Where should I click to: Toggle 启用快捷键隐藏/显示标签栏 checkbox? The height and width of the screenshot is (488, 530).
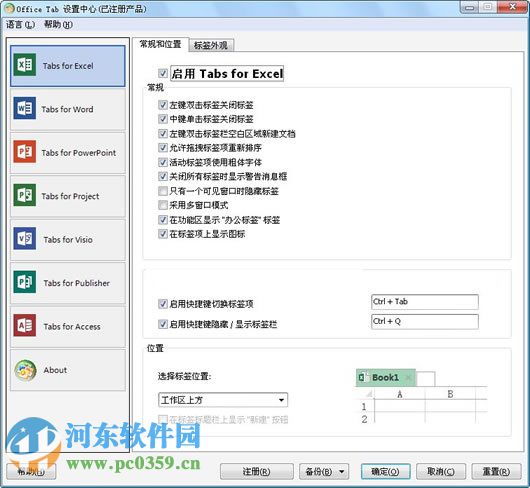[163, 324]
